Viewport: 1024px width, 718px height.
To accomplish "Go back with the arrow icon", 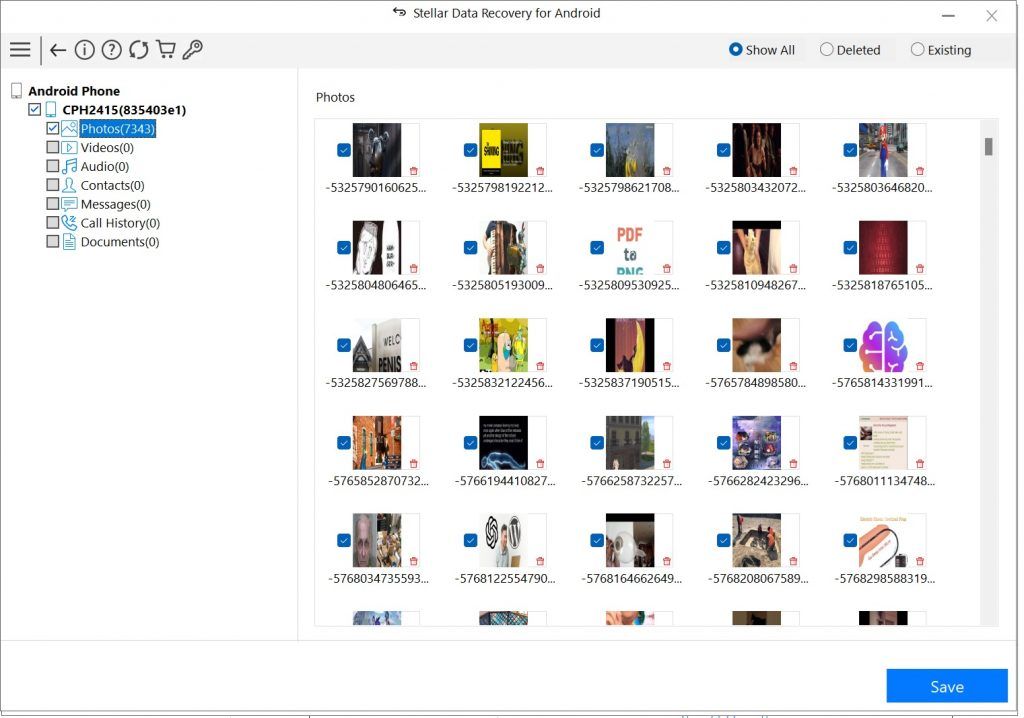I will point(57,50).
